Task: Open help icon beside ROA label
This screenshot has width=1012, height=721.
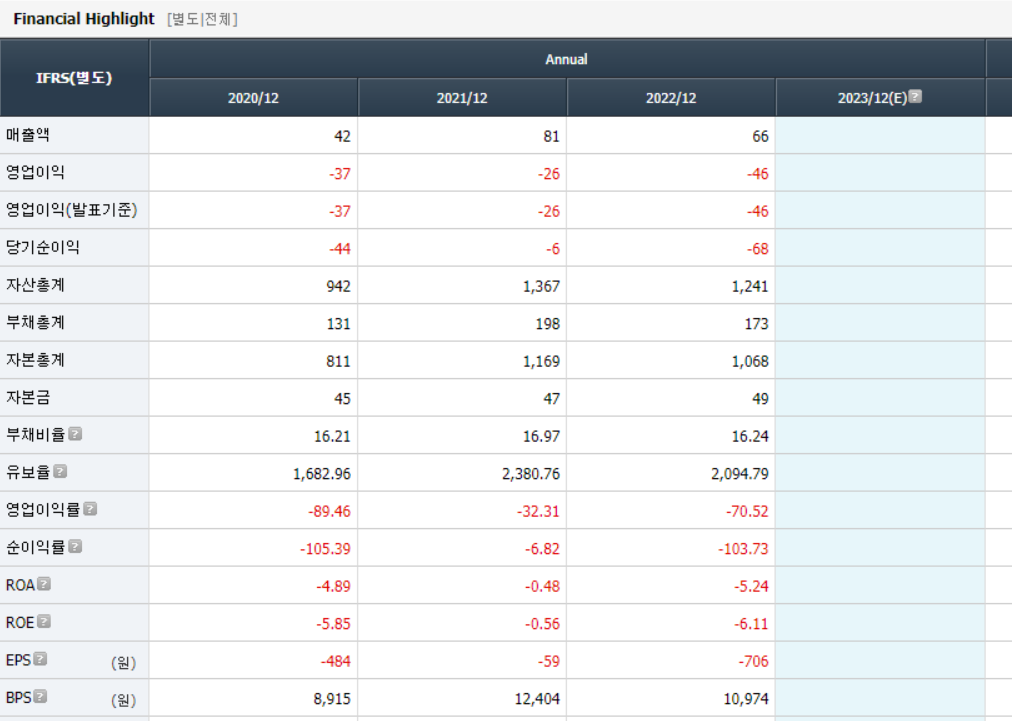Action: [44, 584]
